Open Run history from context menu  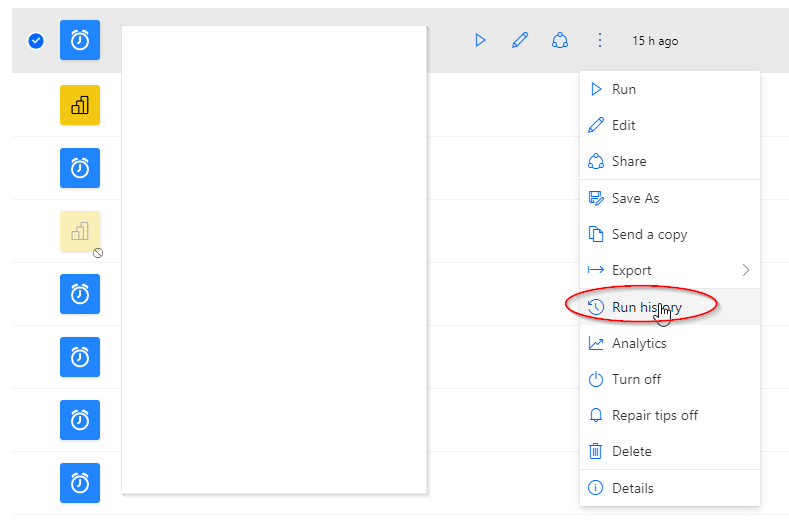(646, 307)
